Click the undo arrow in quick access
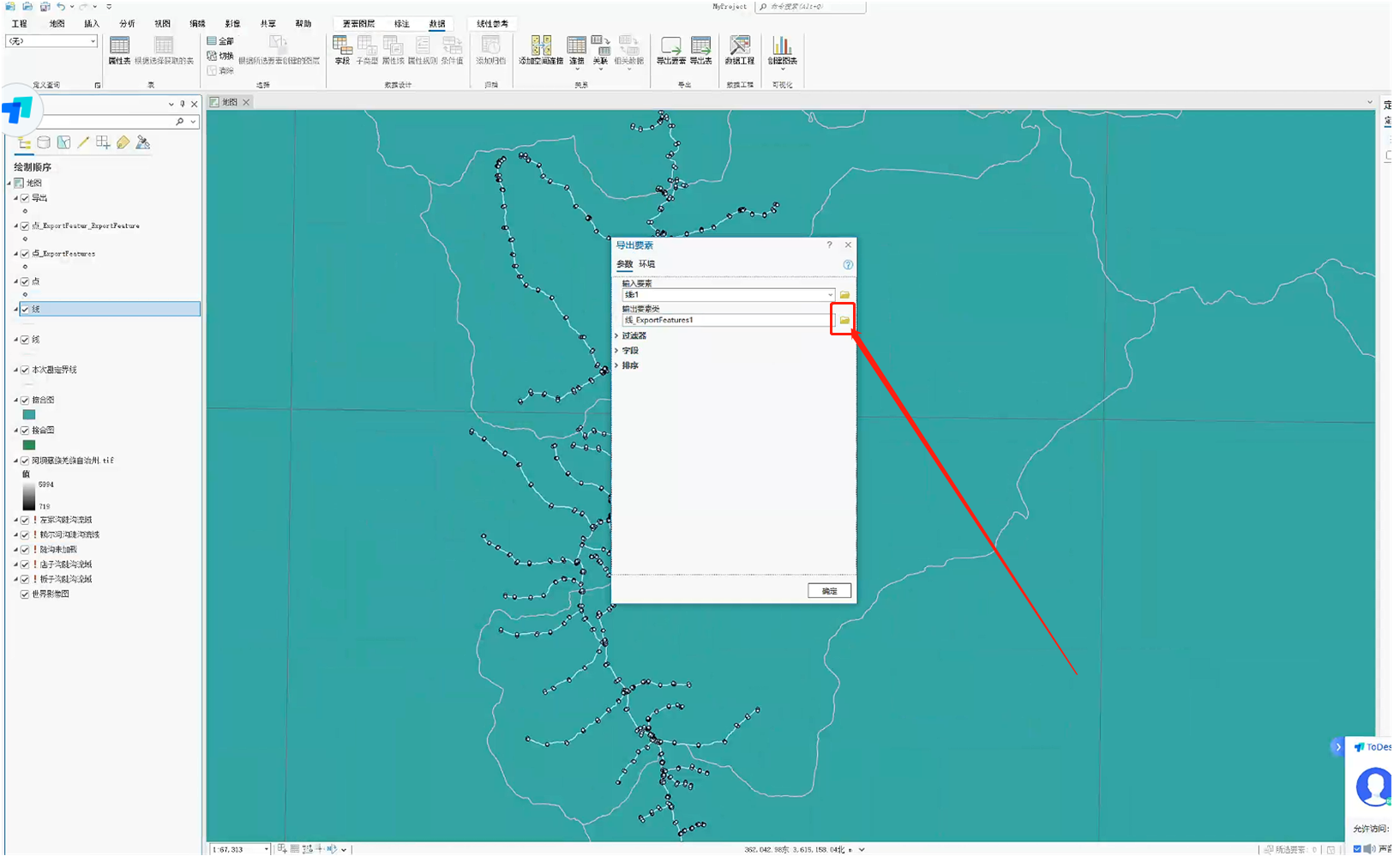Screen dimensions: 1400x862 61,7
